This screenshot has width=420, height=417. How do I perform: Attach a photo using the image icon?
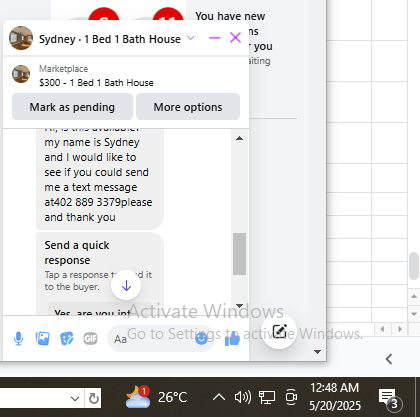tap(43, 339)
